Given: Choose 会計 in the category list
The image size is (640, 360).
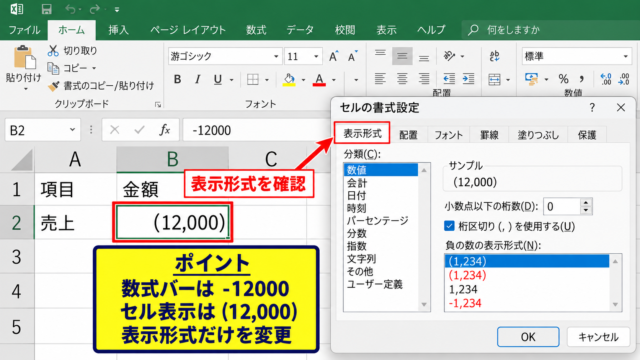Looking at the screenshot, I should coord(357,183).
